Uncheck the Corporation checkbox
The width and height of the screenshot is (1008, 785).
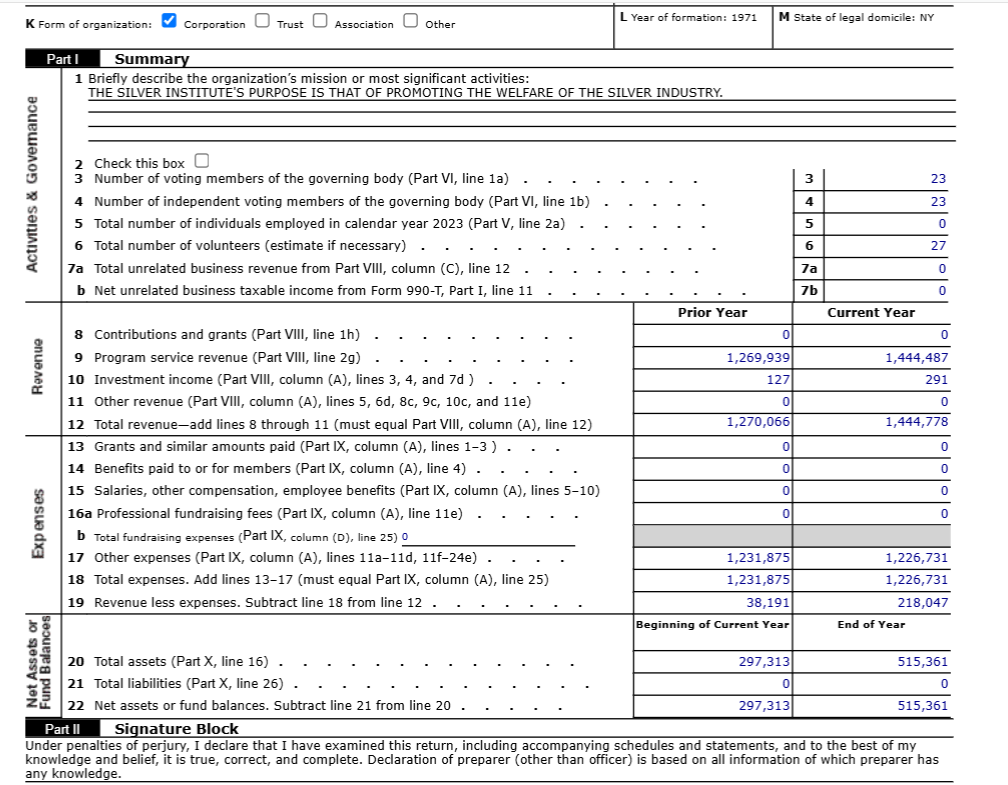[x=169, y=21]
